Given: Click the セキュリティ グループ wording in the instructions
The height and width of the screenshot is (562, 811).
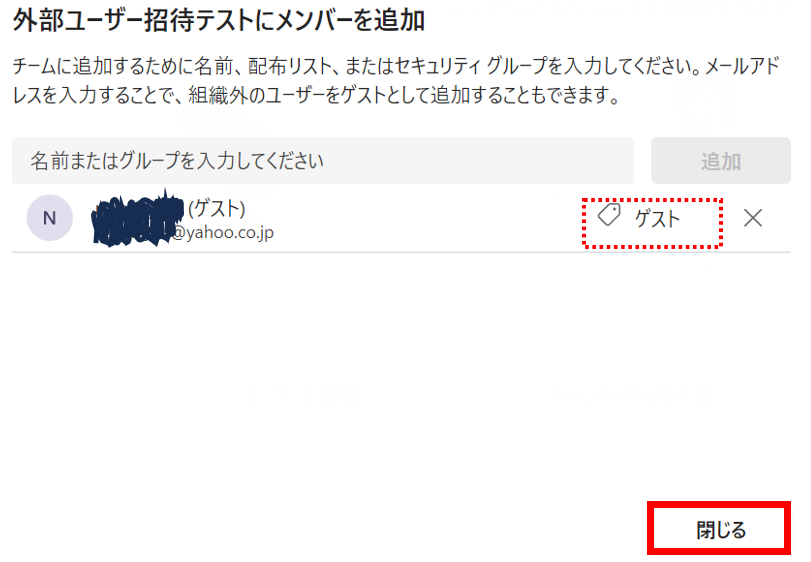Looking at the screenshot, I should [470, 66].
